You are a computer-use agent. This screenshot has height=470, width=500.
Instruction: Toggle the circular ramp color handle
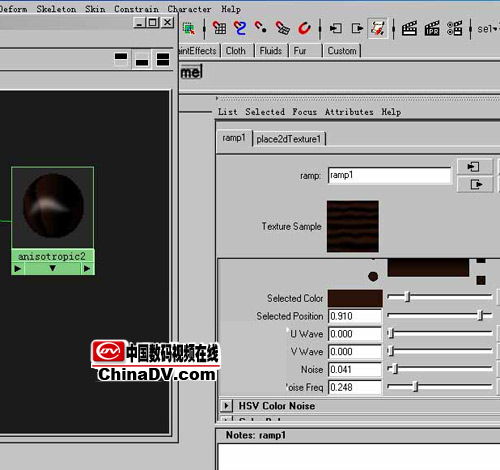click(373, 276)
